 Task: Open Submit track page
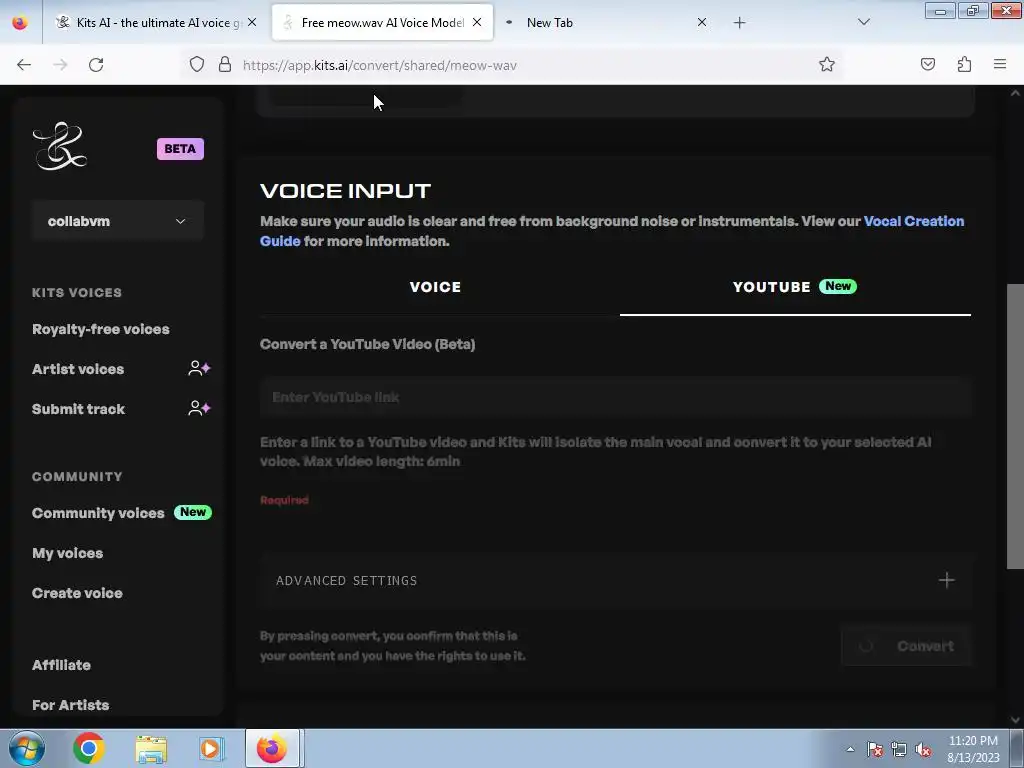(78, 409)
